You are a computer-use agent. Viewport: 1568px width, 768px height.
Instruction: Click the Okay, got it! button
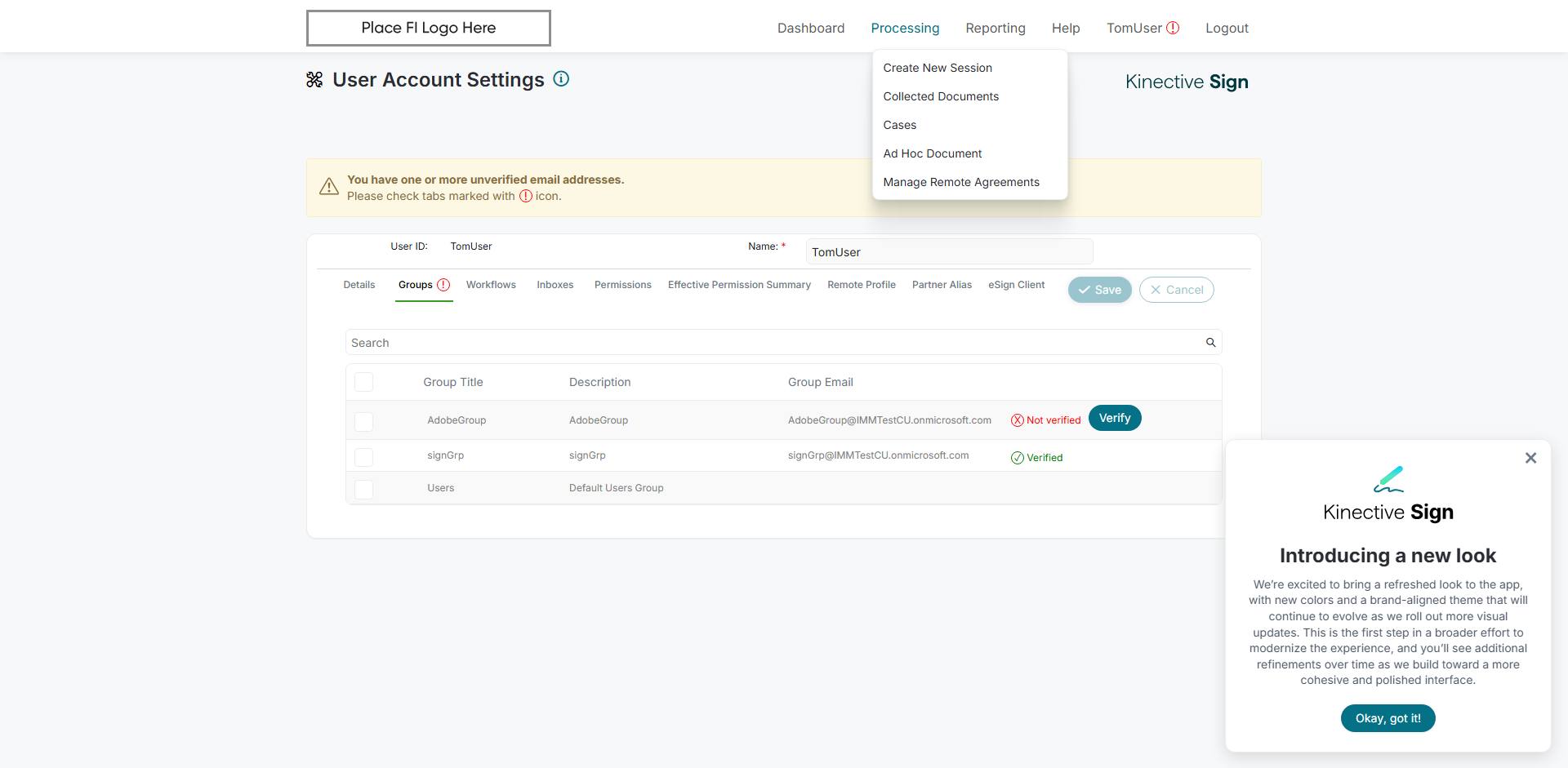coord(1388,718)
